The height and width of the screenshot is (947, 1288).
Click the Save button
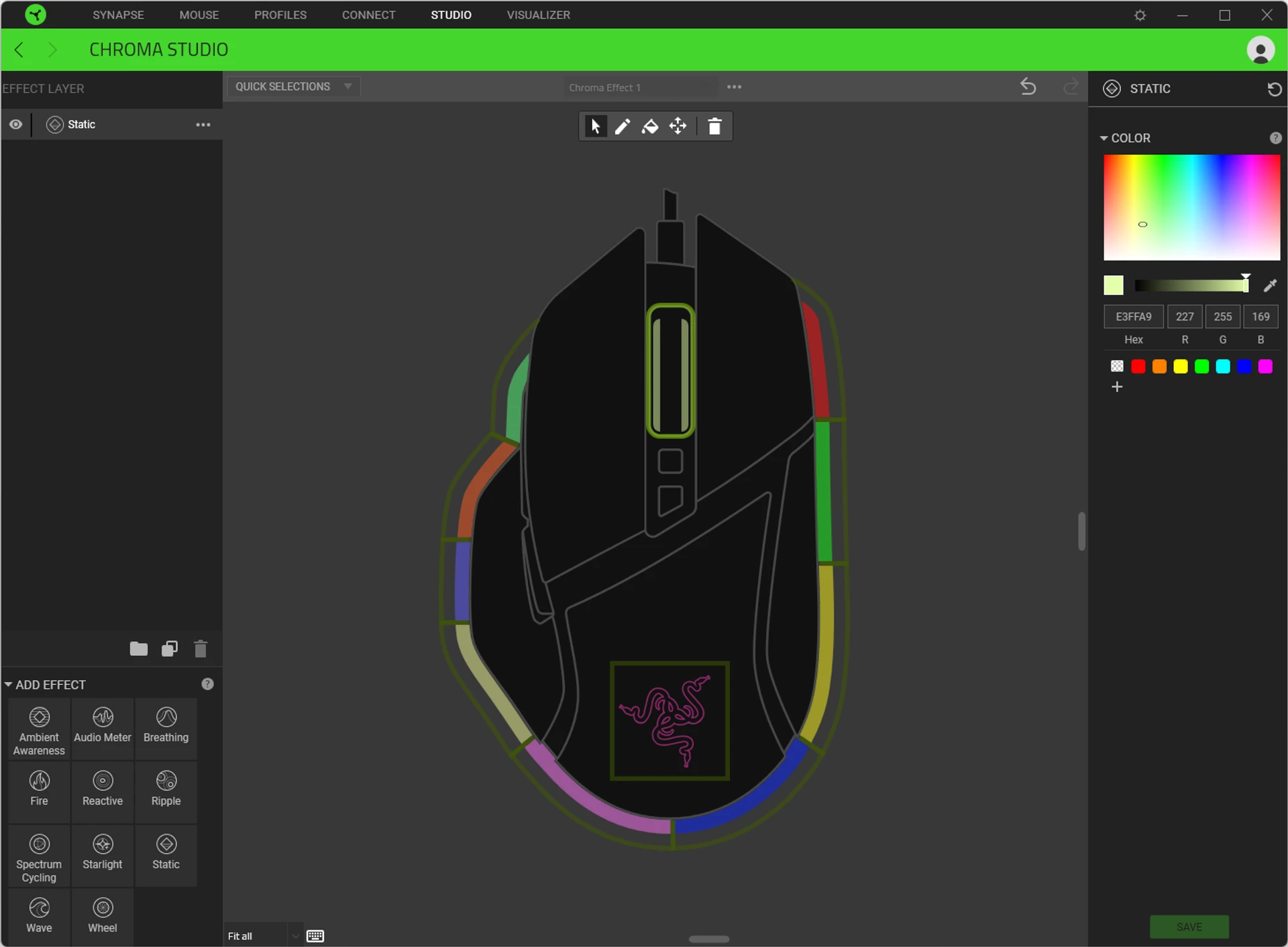coord(1189,927)
